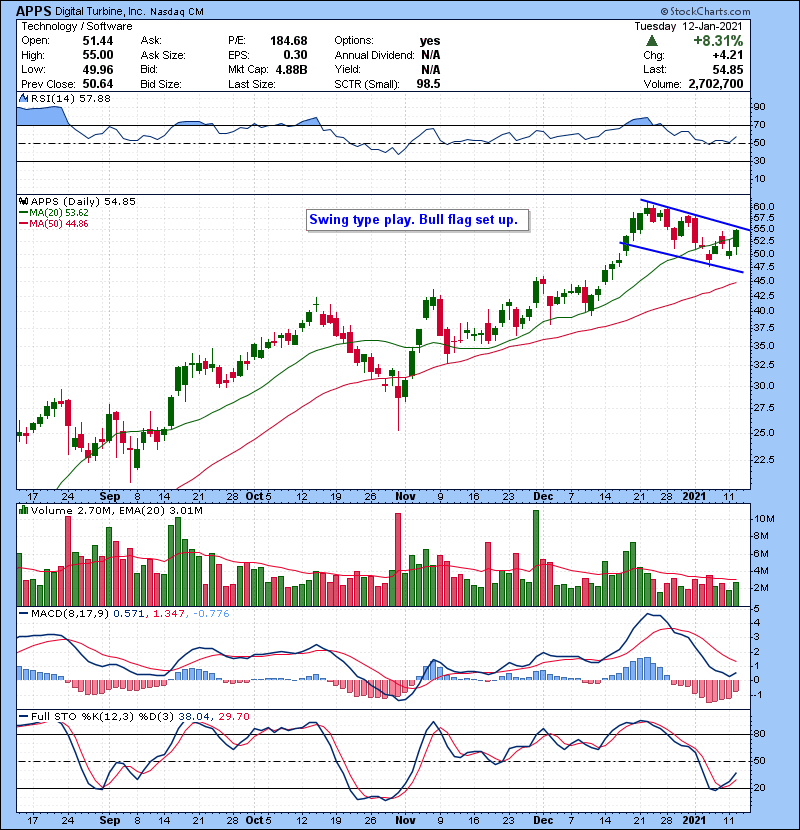The width and height of the screenshot is (800, 830).
Task: Click the Options value yes
Action: [x=430, y=41]
